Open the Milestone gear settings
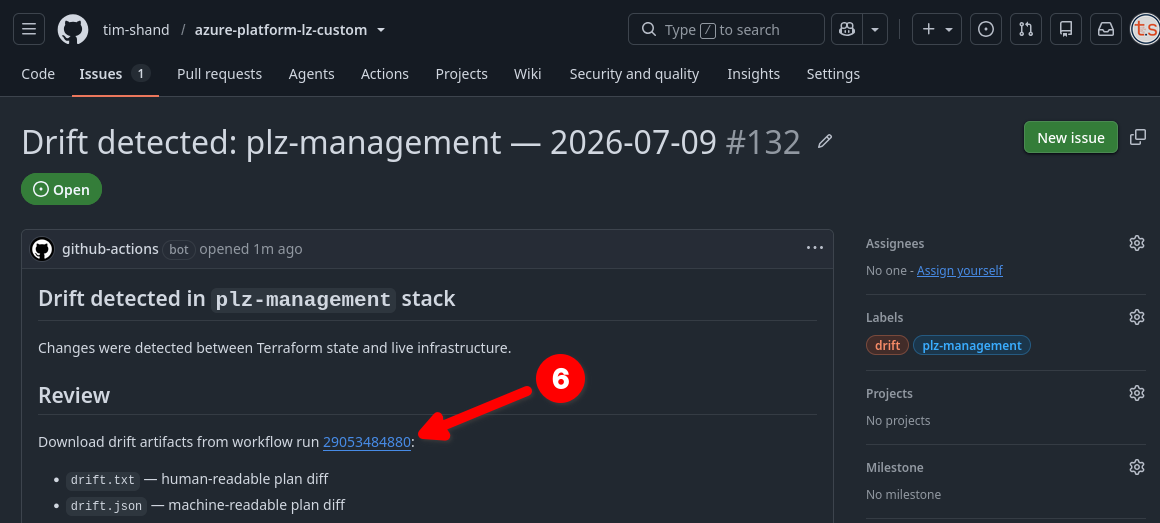The width and height of the screenshot is (1160, 523). click(1137, 468)
